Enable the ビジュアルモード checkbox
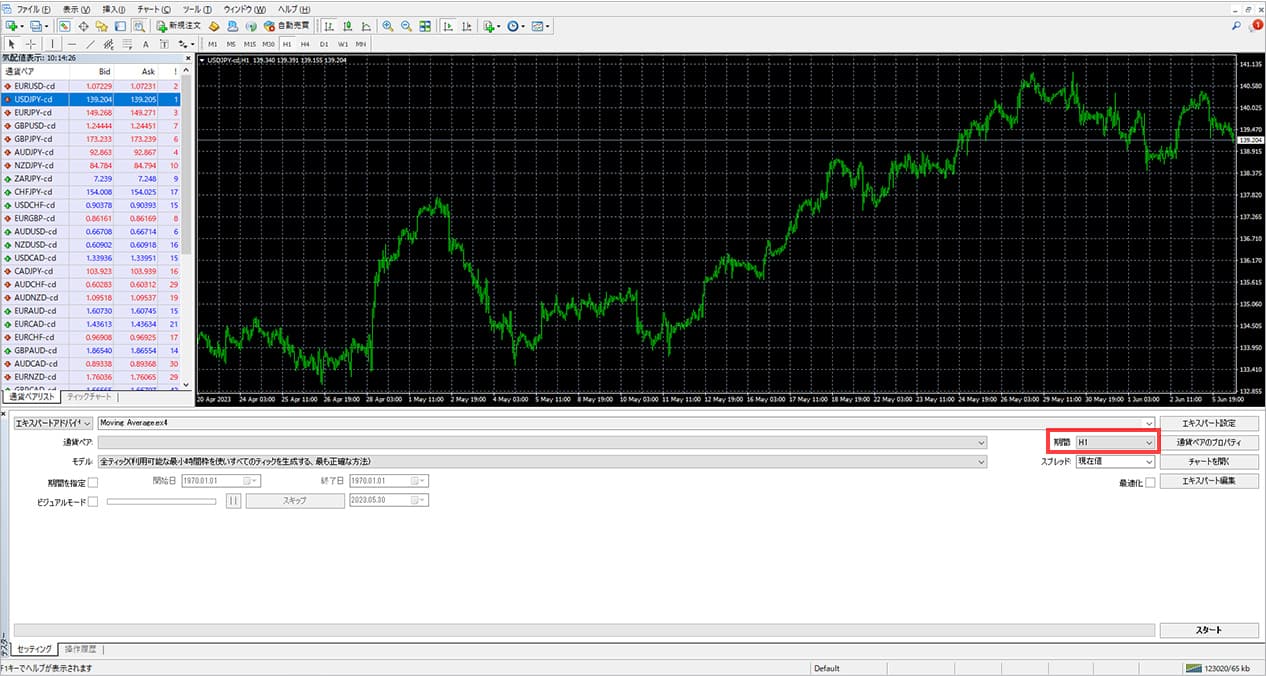 click(x=93, y=502)
